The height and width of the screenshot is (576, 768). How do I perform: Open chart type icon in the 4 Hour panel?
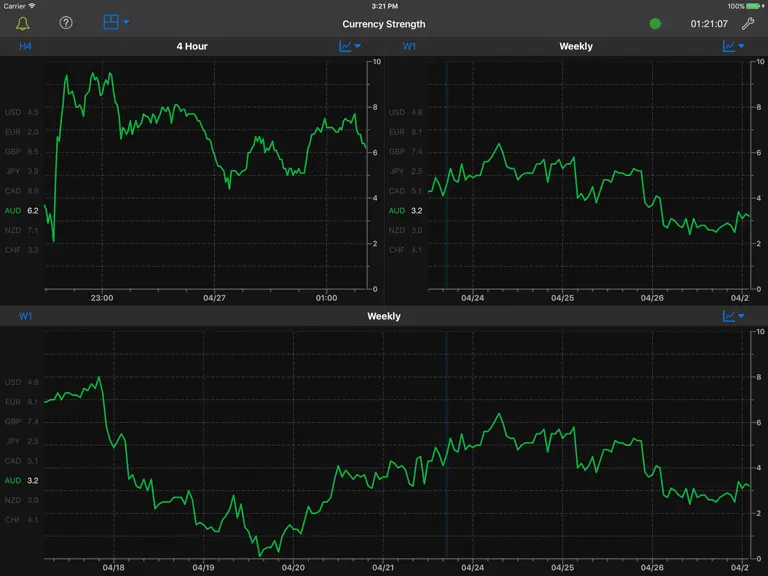[x=345, y=46]
